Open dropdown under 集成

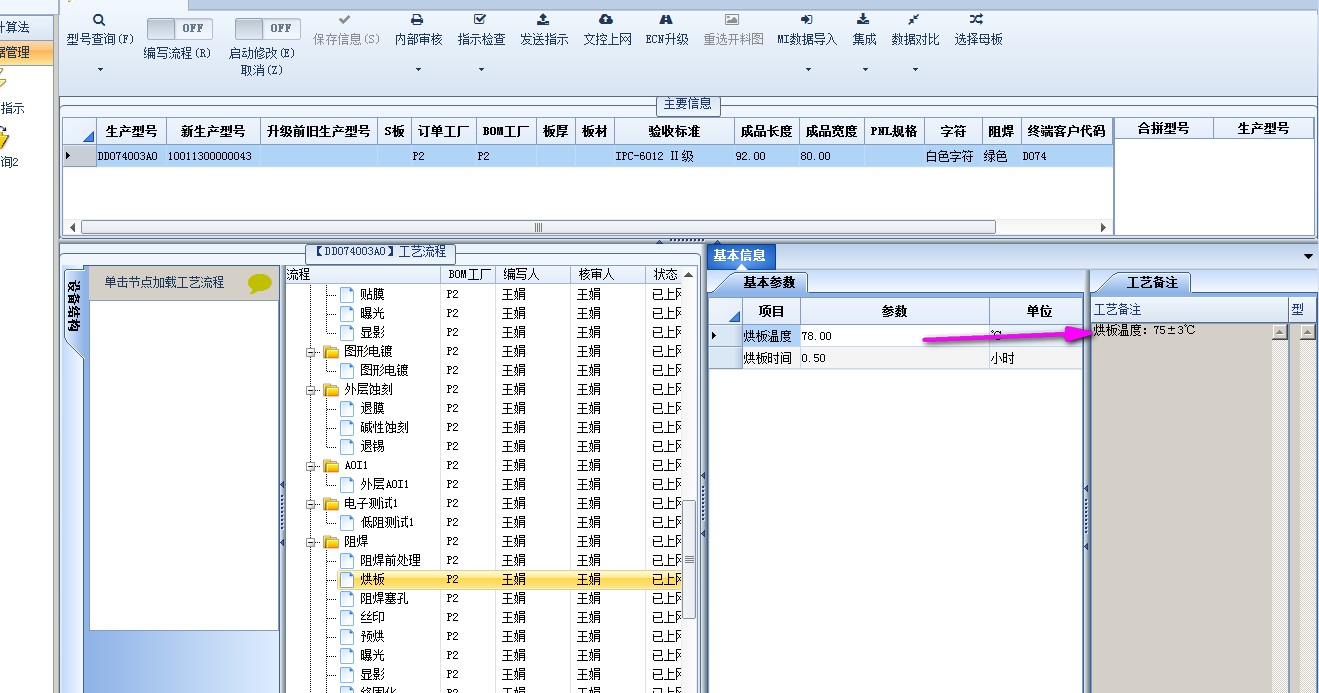[864, 70]
